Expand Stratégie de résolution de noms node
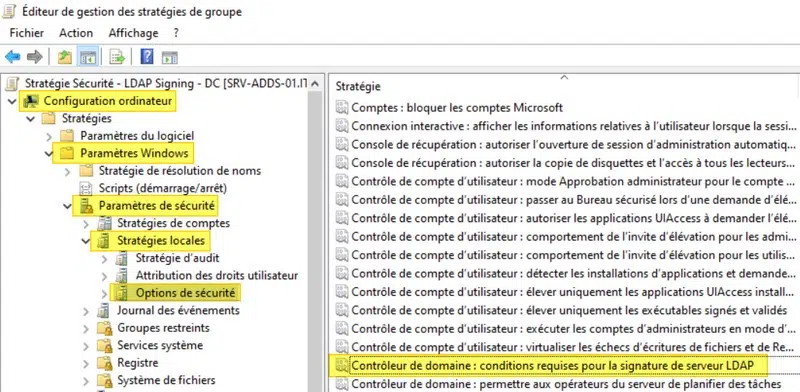The height and width of the screenshot is (392, 800). (67, 171)
